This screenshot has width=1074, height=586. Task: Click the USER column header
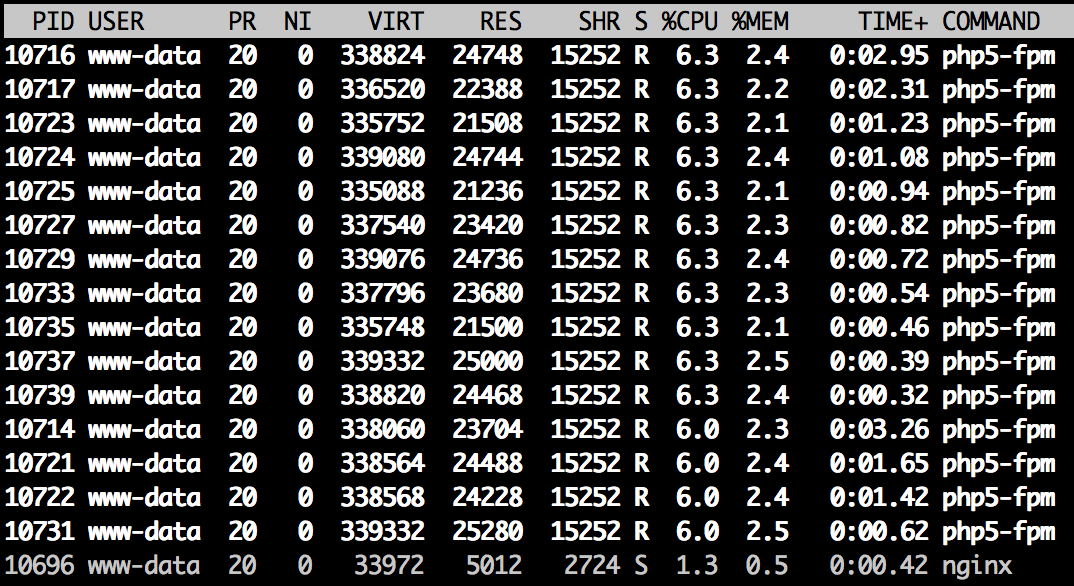pos(116,21)
